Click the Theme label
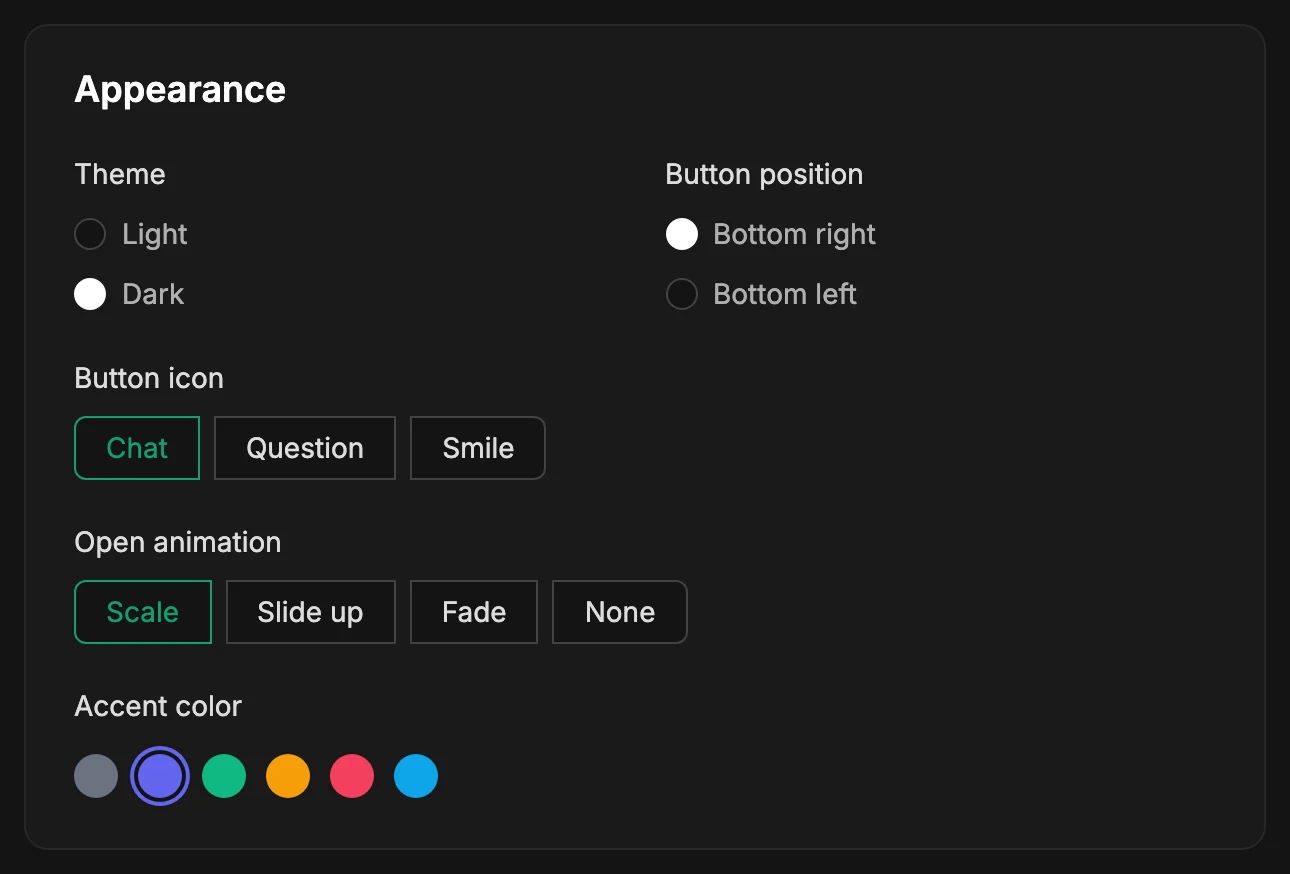 click(x=120, y=174)
